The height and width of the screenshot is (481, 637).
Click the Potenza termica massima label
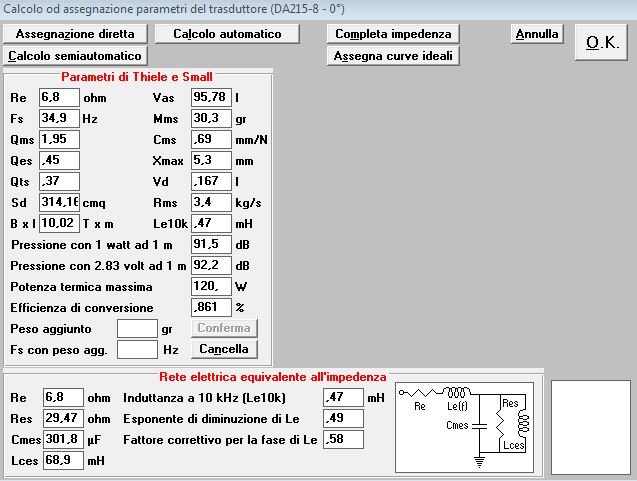click(81, 287)
